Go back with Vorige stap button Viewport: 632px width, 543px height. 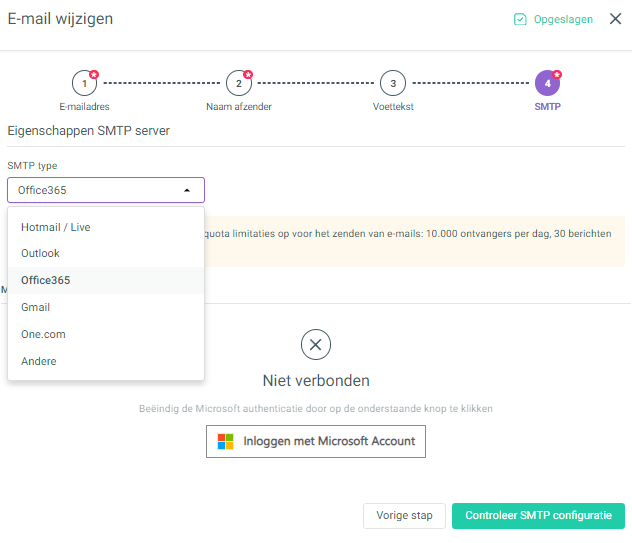tap(404, 516)
